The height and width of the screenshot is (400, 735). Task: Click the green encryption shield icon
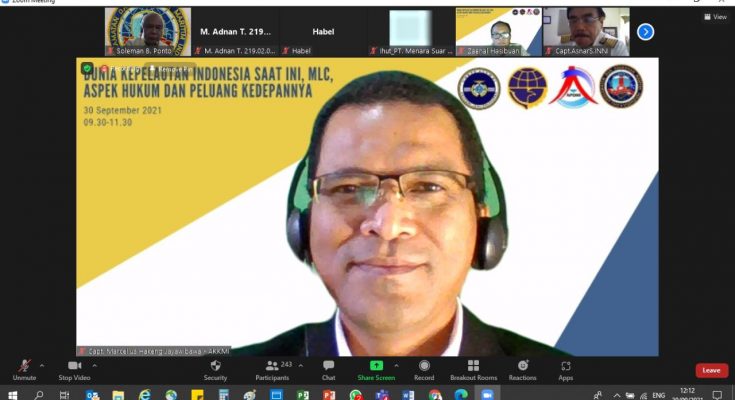(87, 68)
